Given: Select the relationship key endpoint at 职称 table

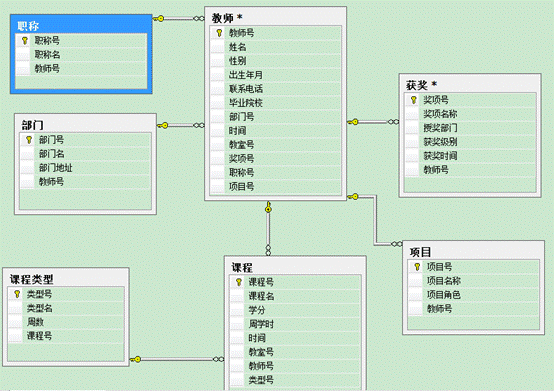Looking at the screenshot, I should (159, 18).
